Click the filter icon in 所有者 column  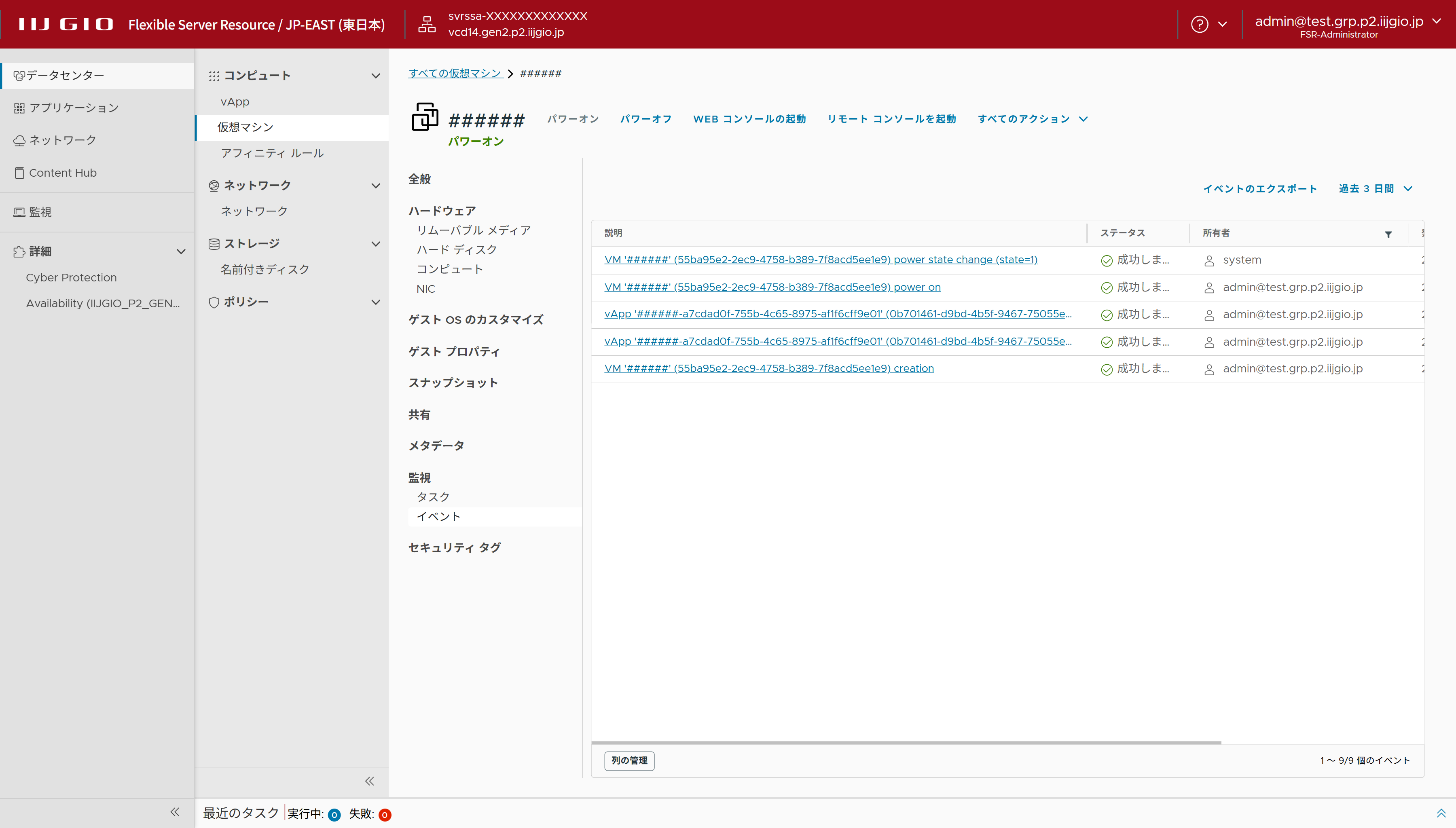point(1388,234)
